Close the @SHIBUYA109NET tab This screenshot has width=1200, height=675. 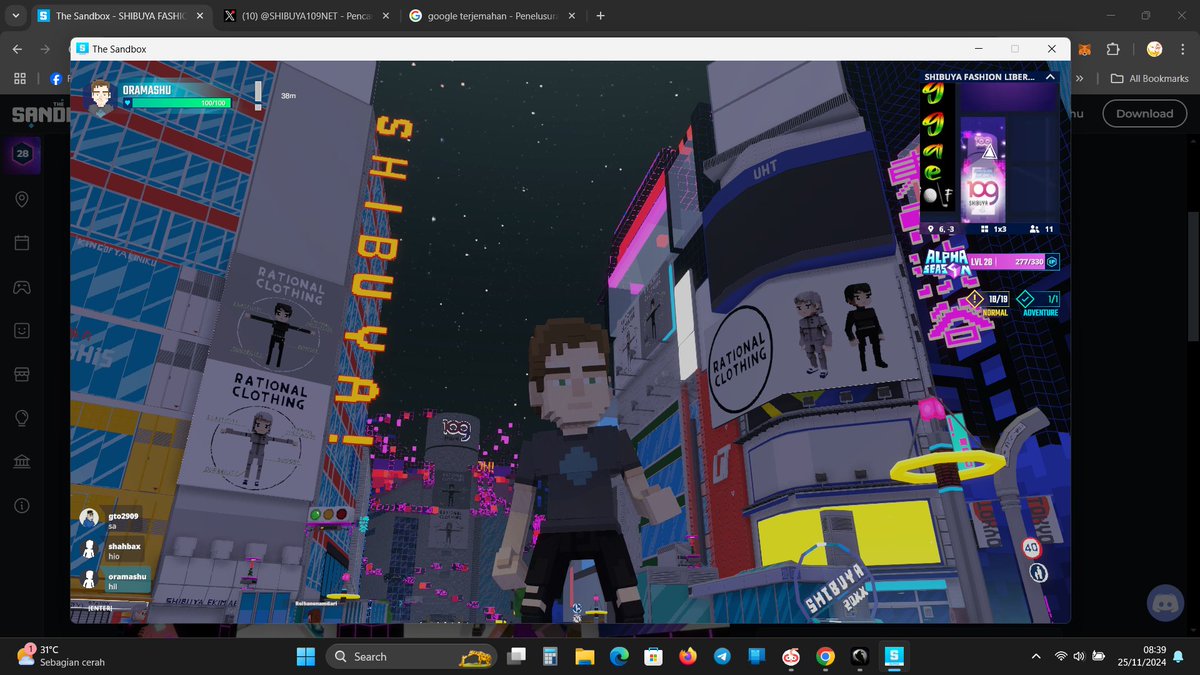click(384, 16)
